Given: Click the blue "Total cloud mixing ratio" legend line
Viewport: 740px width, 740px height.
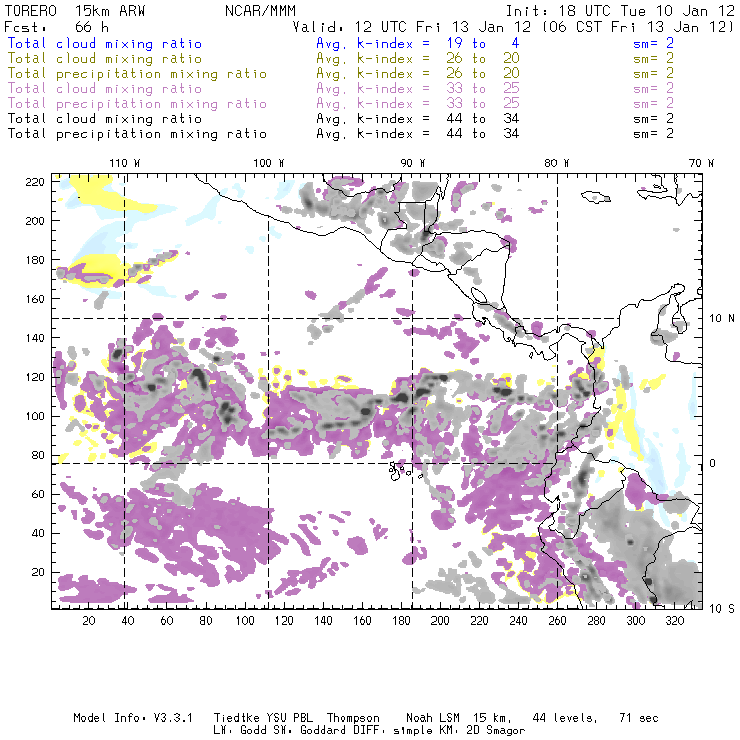Looking at the screenshot, I should (105, 43).
